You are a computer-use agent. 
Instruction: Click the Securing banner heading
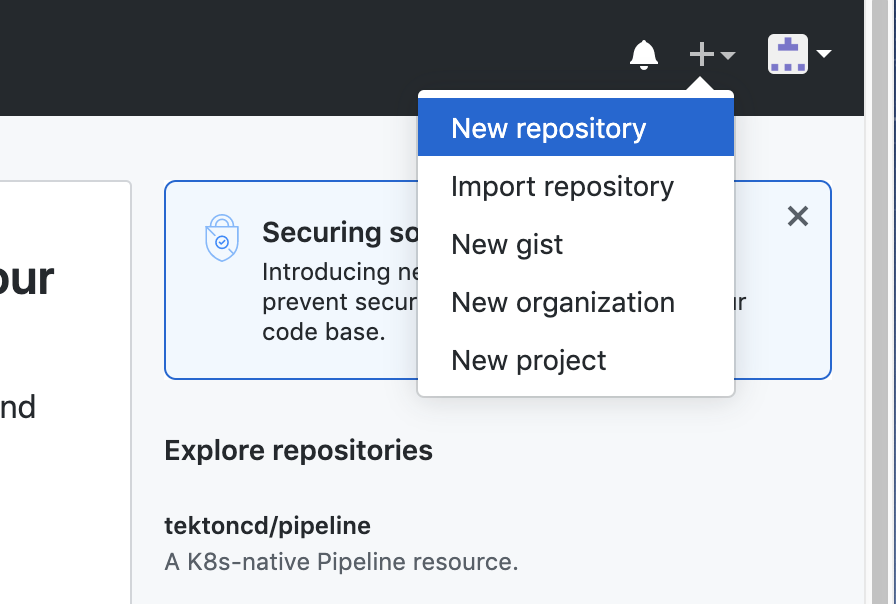point(340,233)
